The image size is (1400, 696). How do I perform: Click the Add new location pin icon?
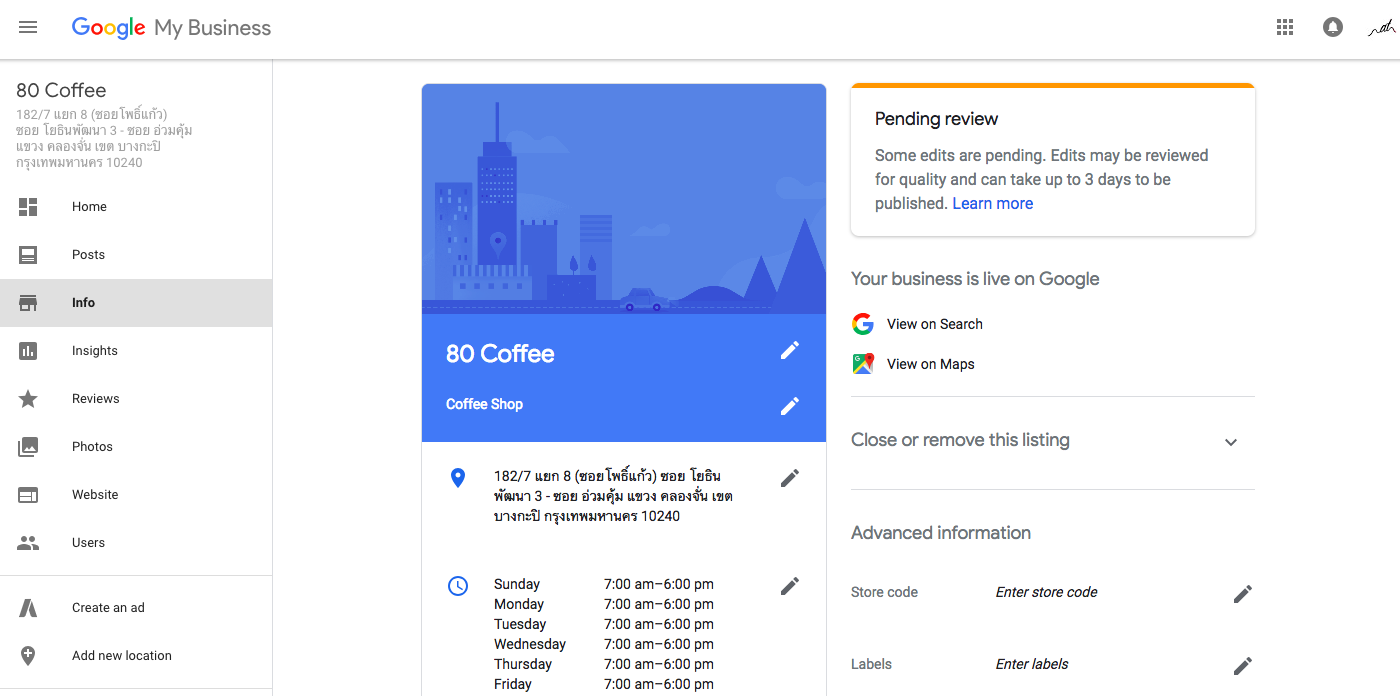28,656
